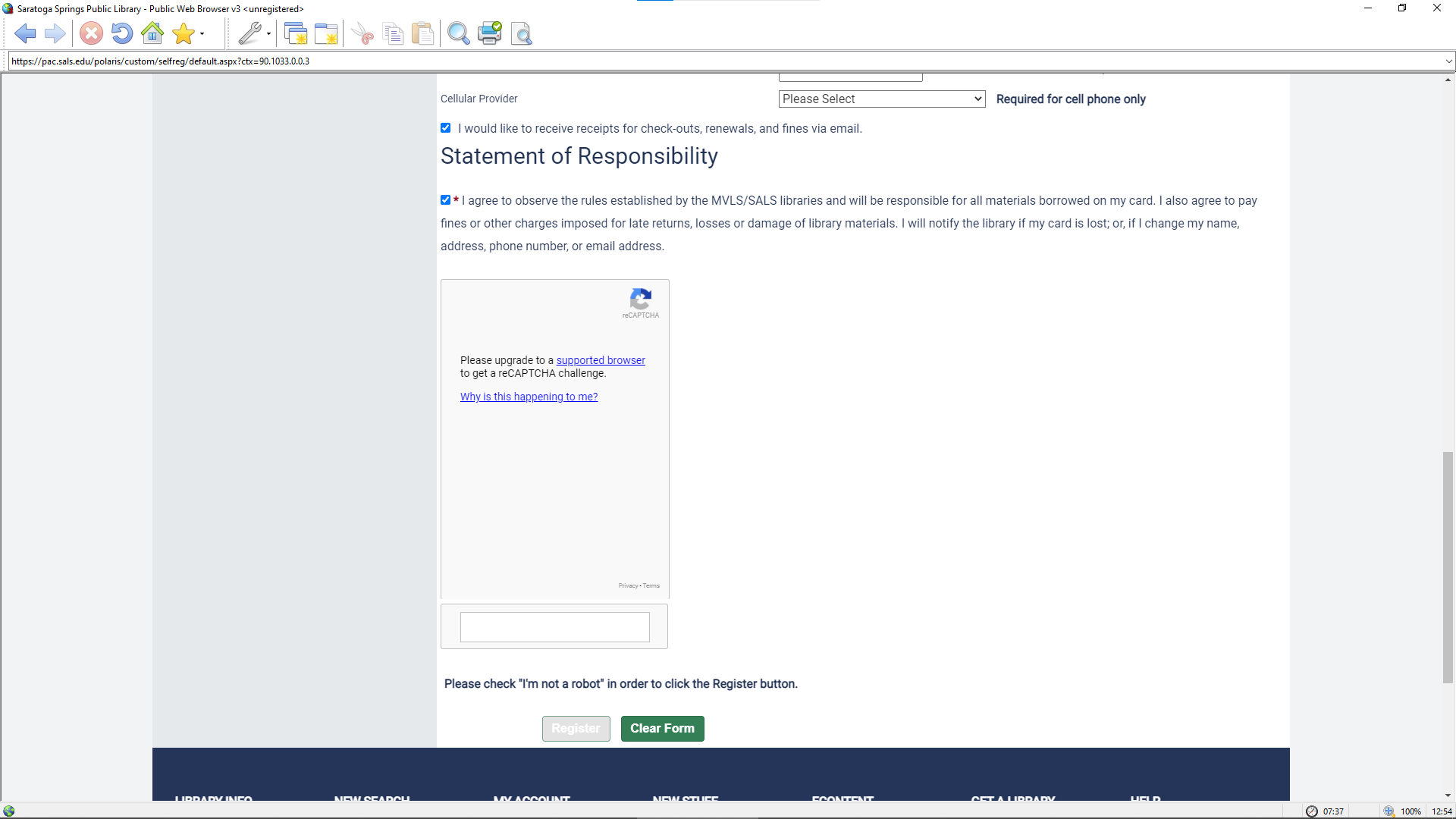1456x819 pixels.
Task: Open the supported browser link
Action: pos(601,360)
